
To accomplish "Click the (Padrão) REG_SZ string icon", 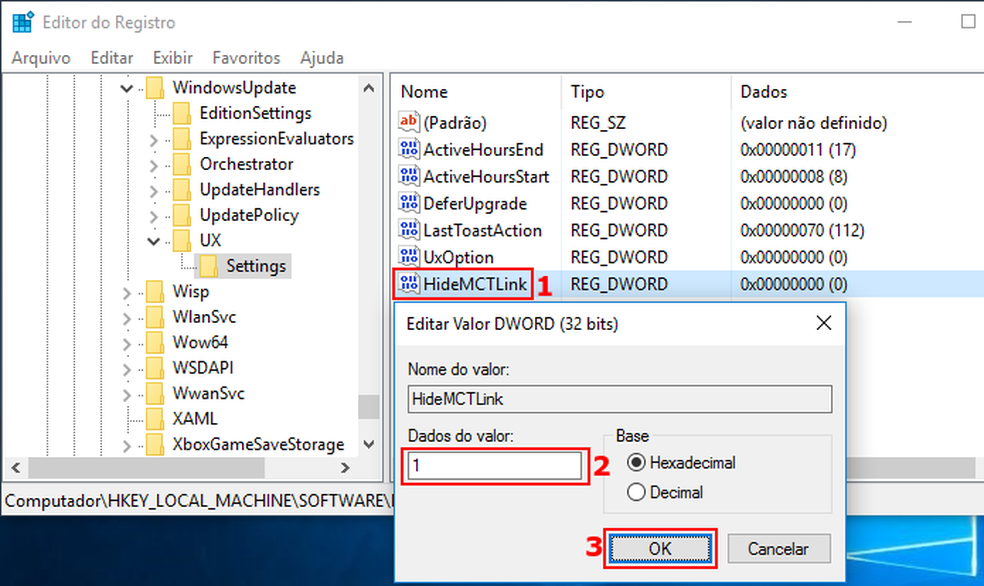I will pos(409,122).
